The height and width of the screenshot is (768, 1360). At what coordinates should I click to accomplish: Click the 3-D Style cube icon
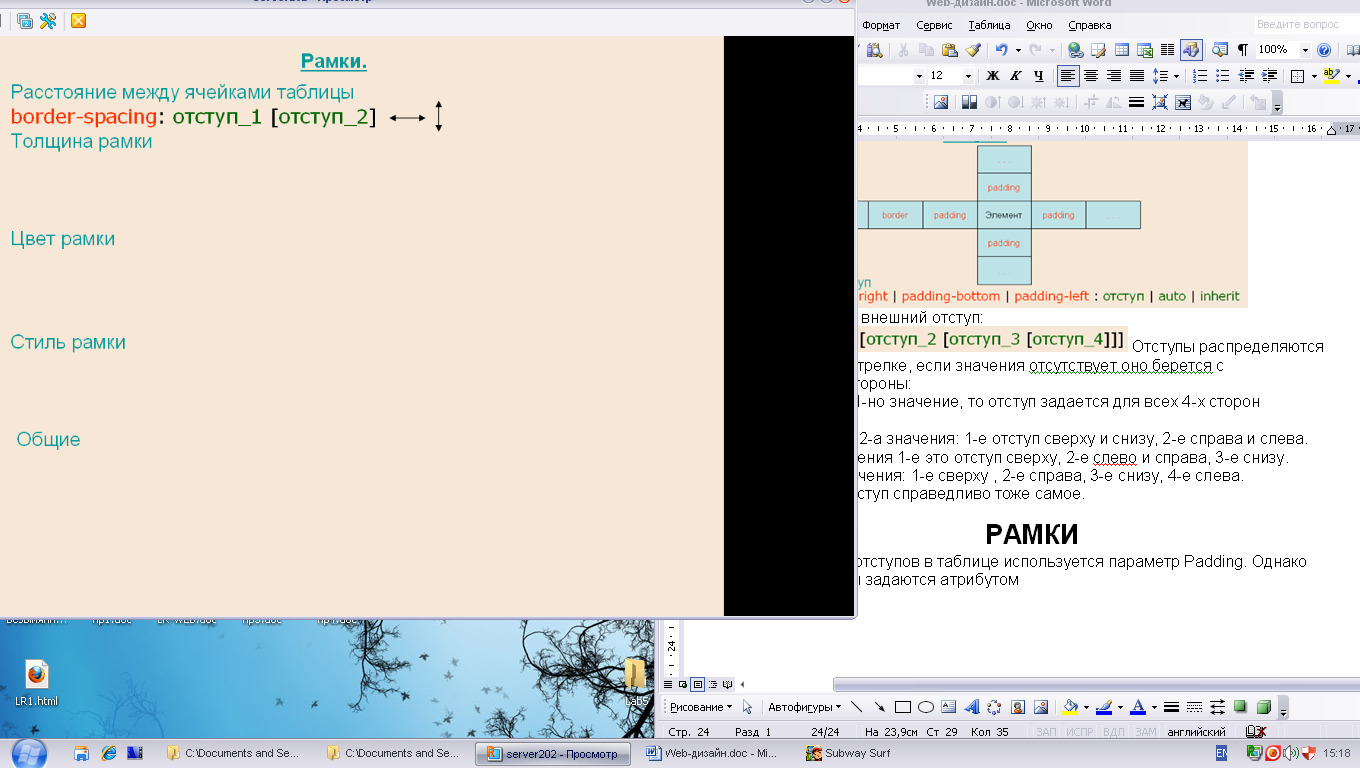click(x=1263, y=707)
